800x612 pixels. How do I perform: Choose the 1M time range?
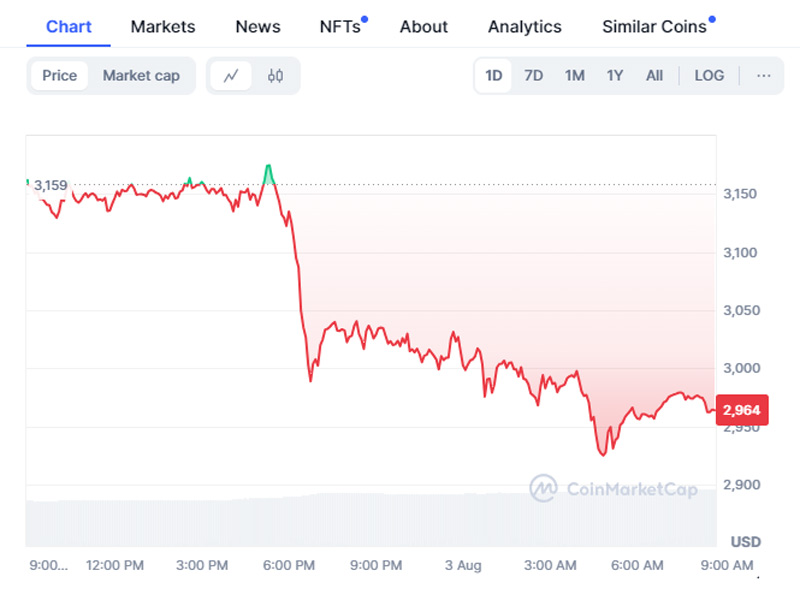click(574, 76)
